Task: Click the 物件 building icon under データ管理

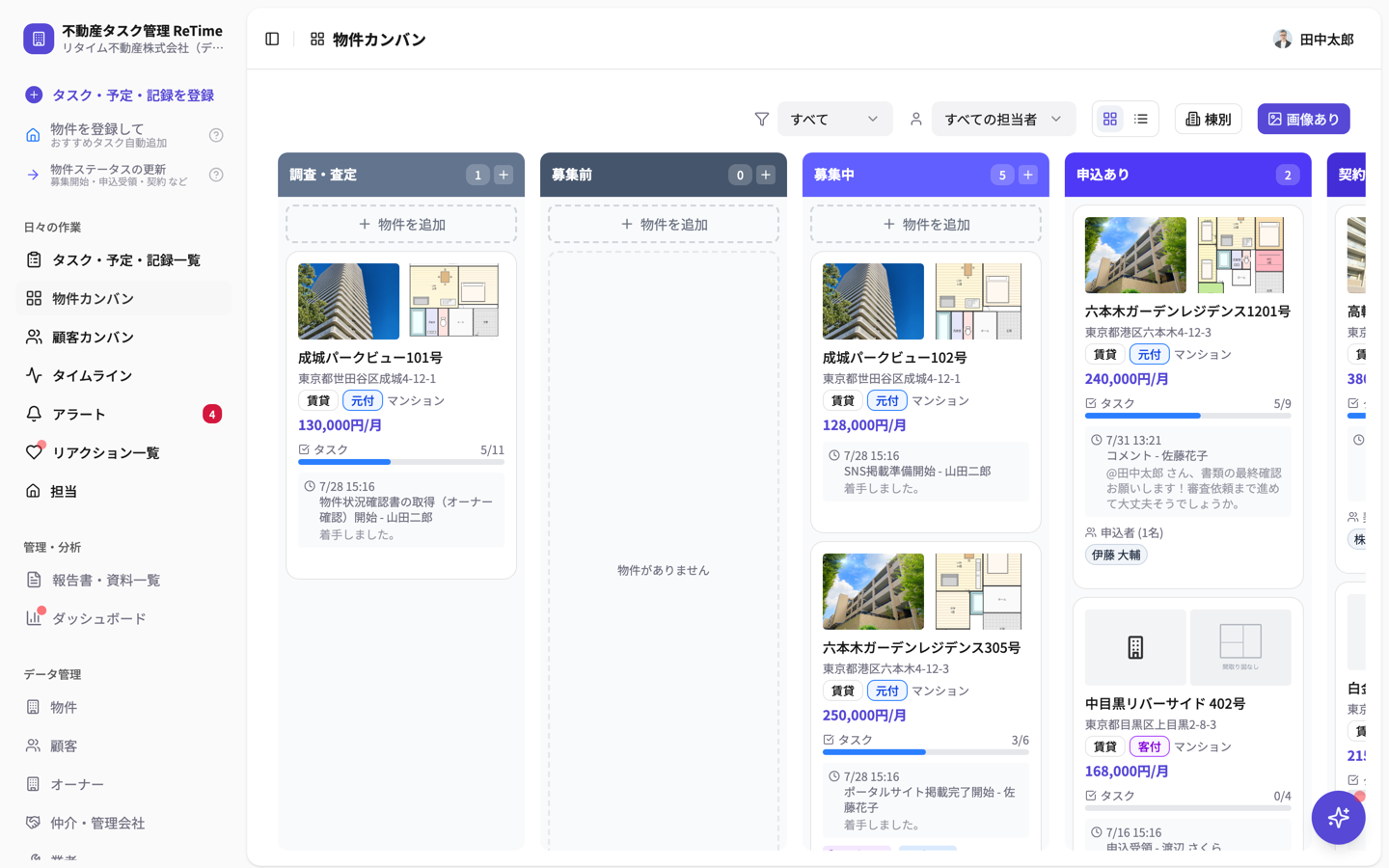Action: 34,707
